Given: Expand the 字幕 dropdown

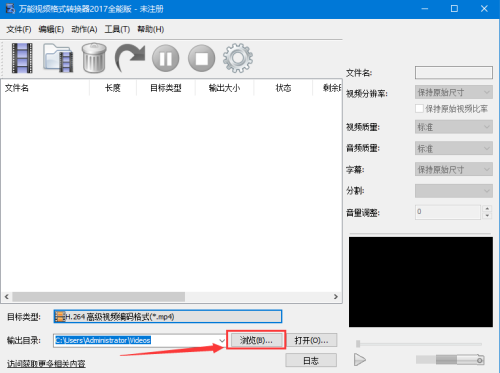Looking at the screenshot, I should [454, 169].
